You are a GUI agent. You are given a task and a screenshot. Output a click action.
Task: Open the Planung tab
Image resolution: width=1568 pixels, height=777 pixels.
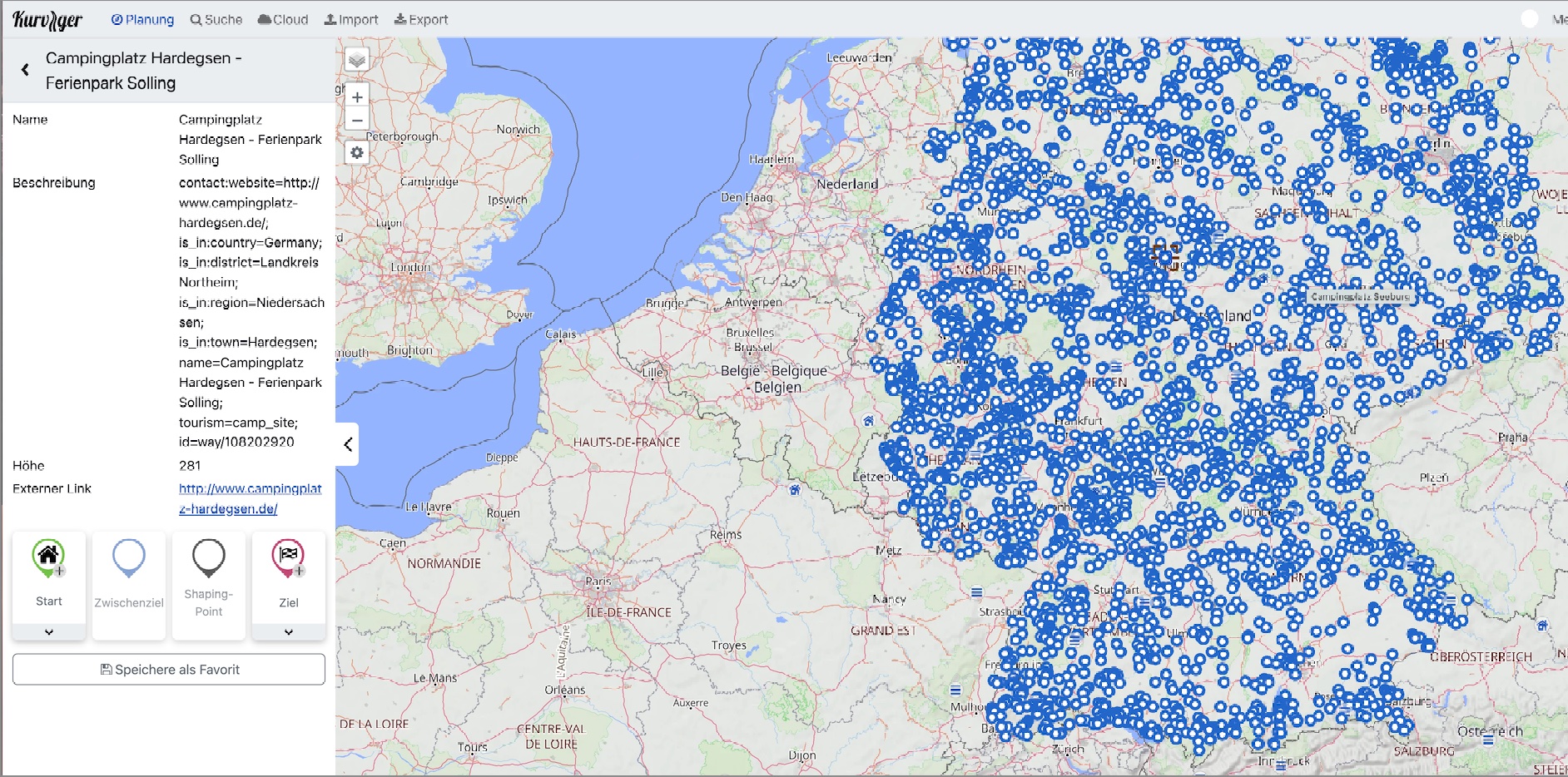142,20
